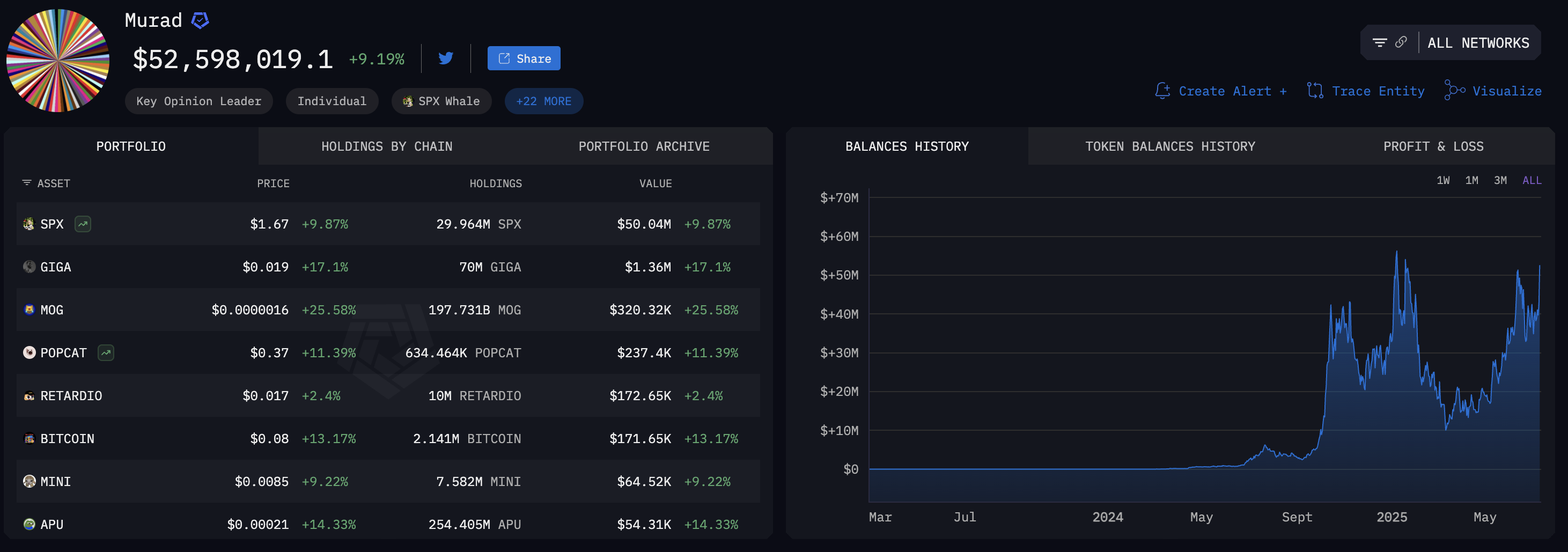Click the blue Share button
The image size is (1568, 552).
pyautogui.click(x=524, y=58)
